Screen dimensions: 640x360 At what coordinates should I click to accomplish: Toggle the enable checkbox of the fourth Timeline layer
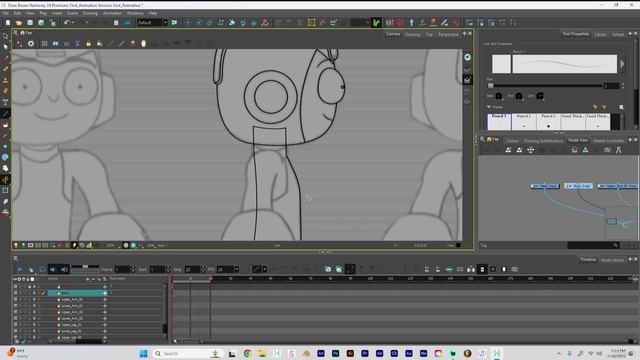16,306
